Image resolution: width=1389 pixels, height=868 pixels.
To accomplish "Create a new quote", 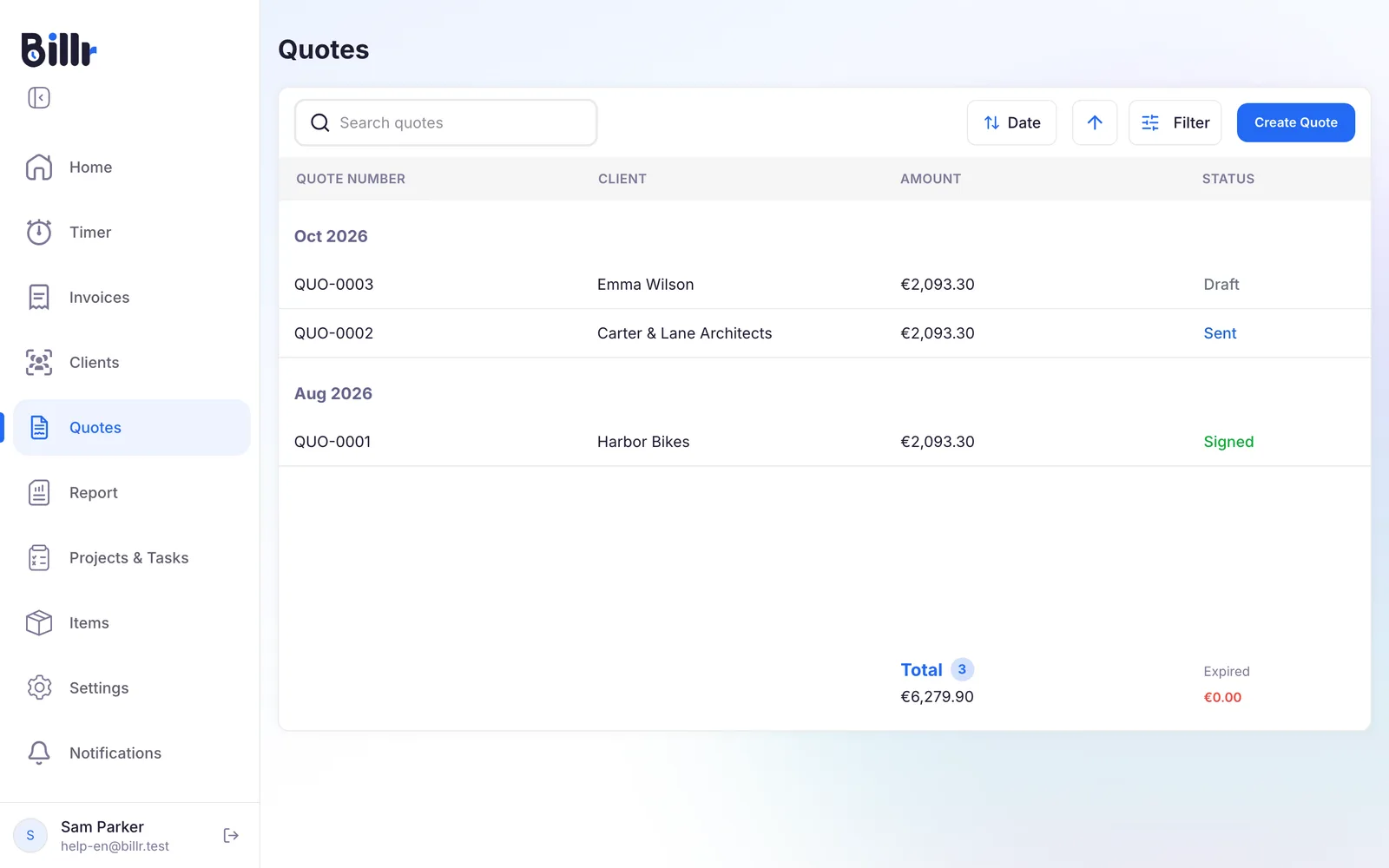I will 1295,122.
